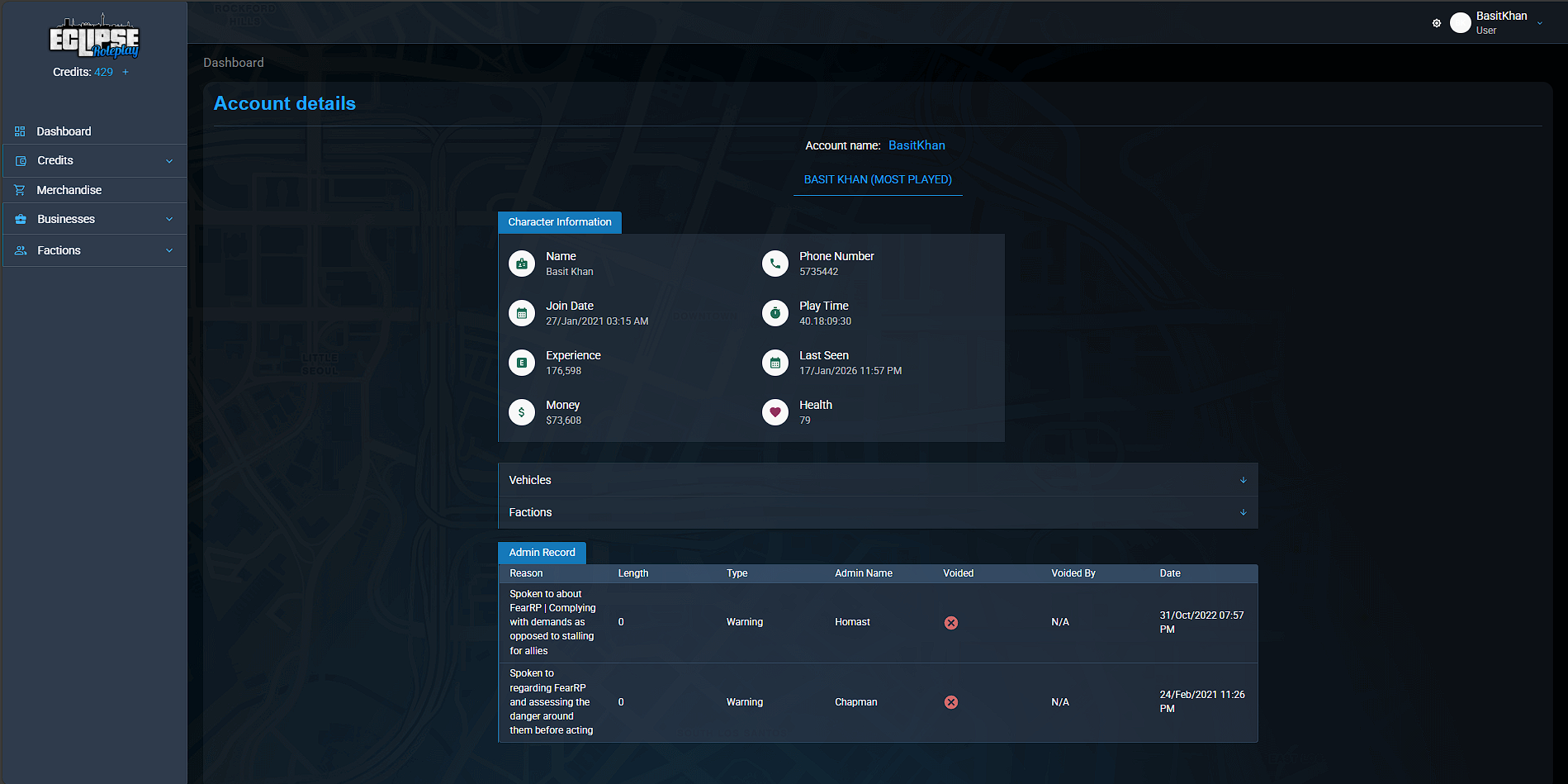The height and width of the screenshot is (784, 1568).
Task: Expand the Credits sidebar menu chevron
Action: (169, 161)
